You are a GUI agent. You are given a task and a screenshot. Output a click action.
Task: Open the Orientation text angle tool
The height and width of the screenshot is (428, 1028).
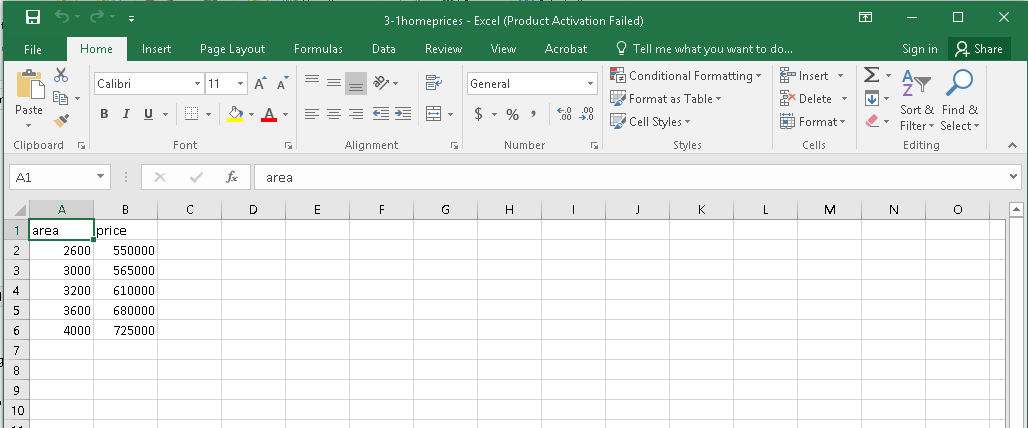[386, 83]
